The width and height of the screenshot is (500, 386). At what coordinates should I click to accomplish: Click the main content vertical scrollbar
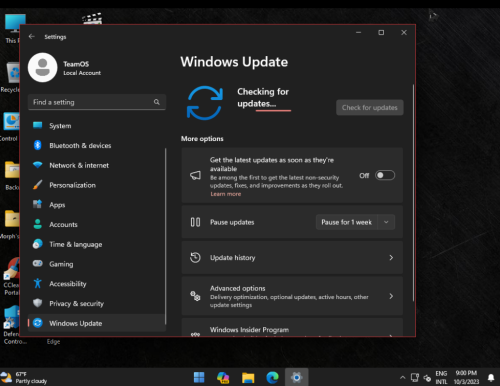click(413, 193)
